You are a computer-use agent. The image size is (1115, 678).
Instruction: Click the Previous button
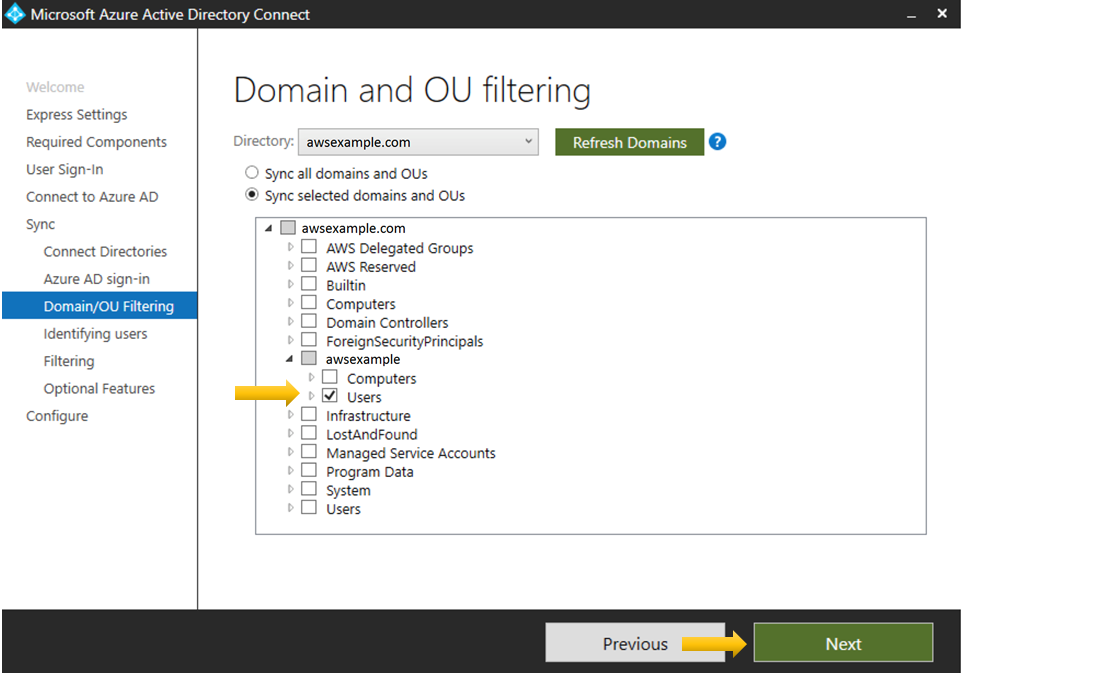click(x=635, y=643)
